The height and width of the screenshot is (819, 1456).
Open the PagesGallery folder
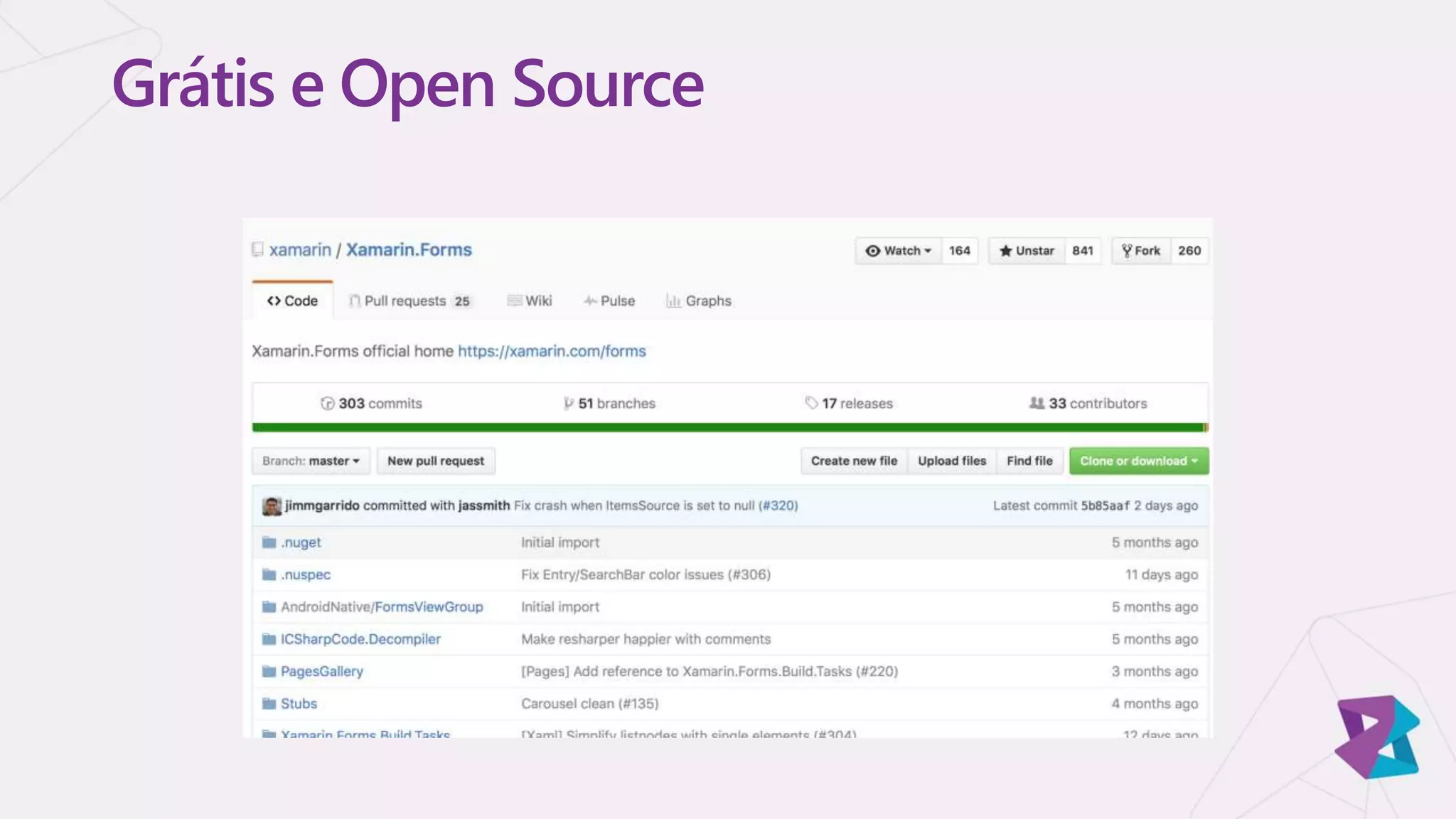pyautogui.click(x=322, y=671)
